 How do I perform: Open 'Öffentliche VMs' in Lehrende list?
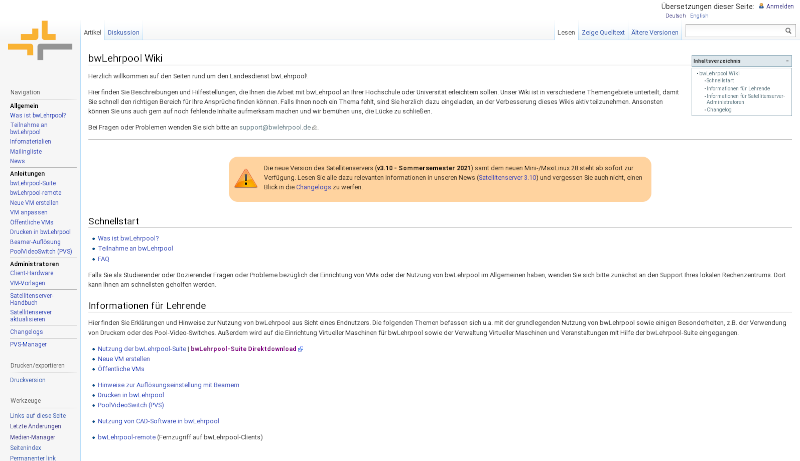tap(121, 369)
